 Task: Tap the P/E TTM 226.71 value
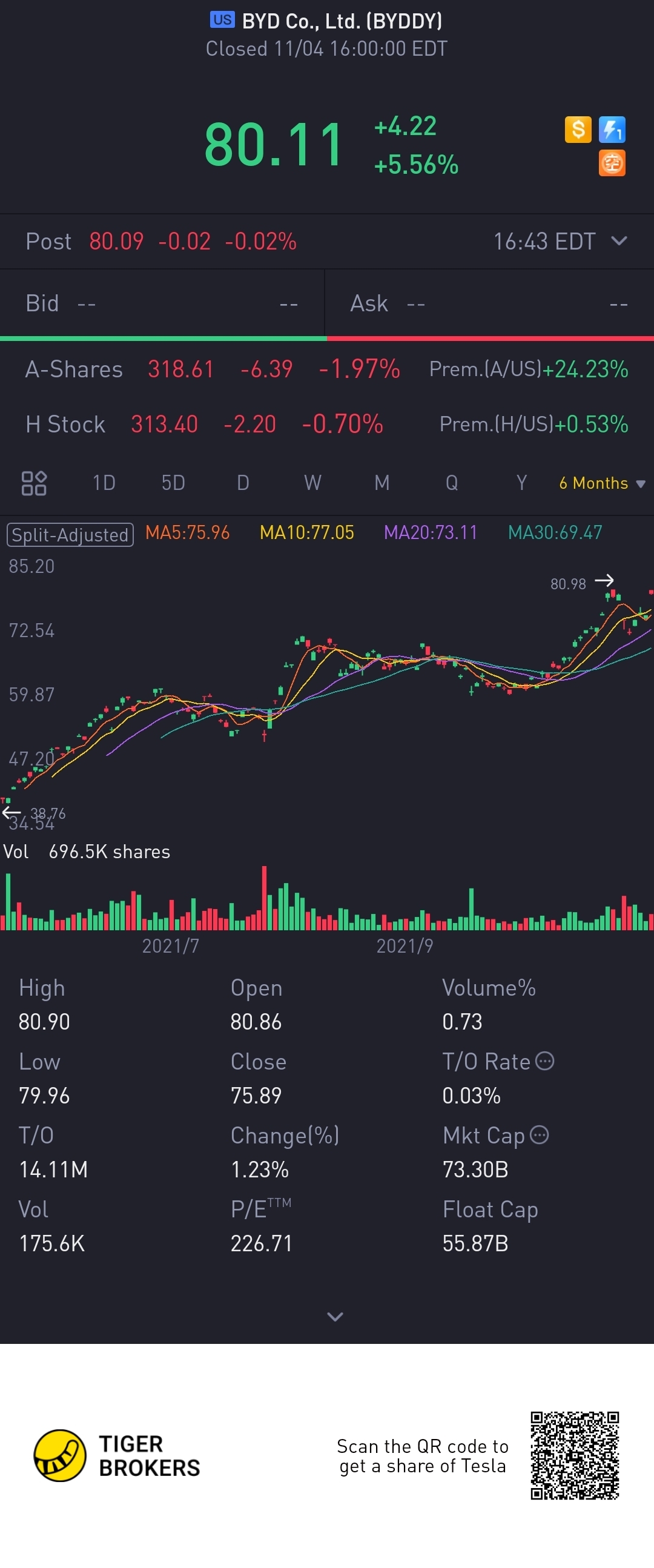click(x=262, y=1243)
